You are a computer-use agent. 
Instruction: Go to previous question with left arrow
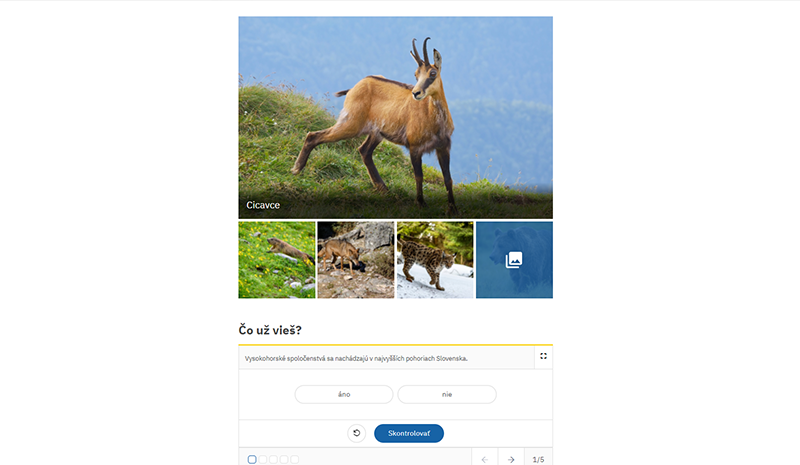485,459
